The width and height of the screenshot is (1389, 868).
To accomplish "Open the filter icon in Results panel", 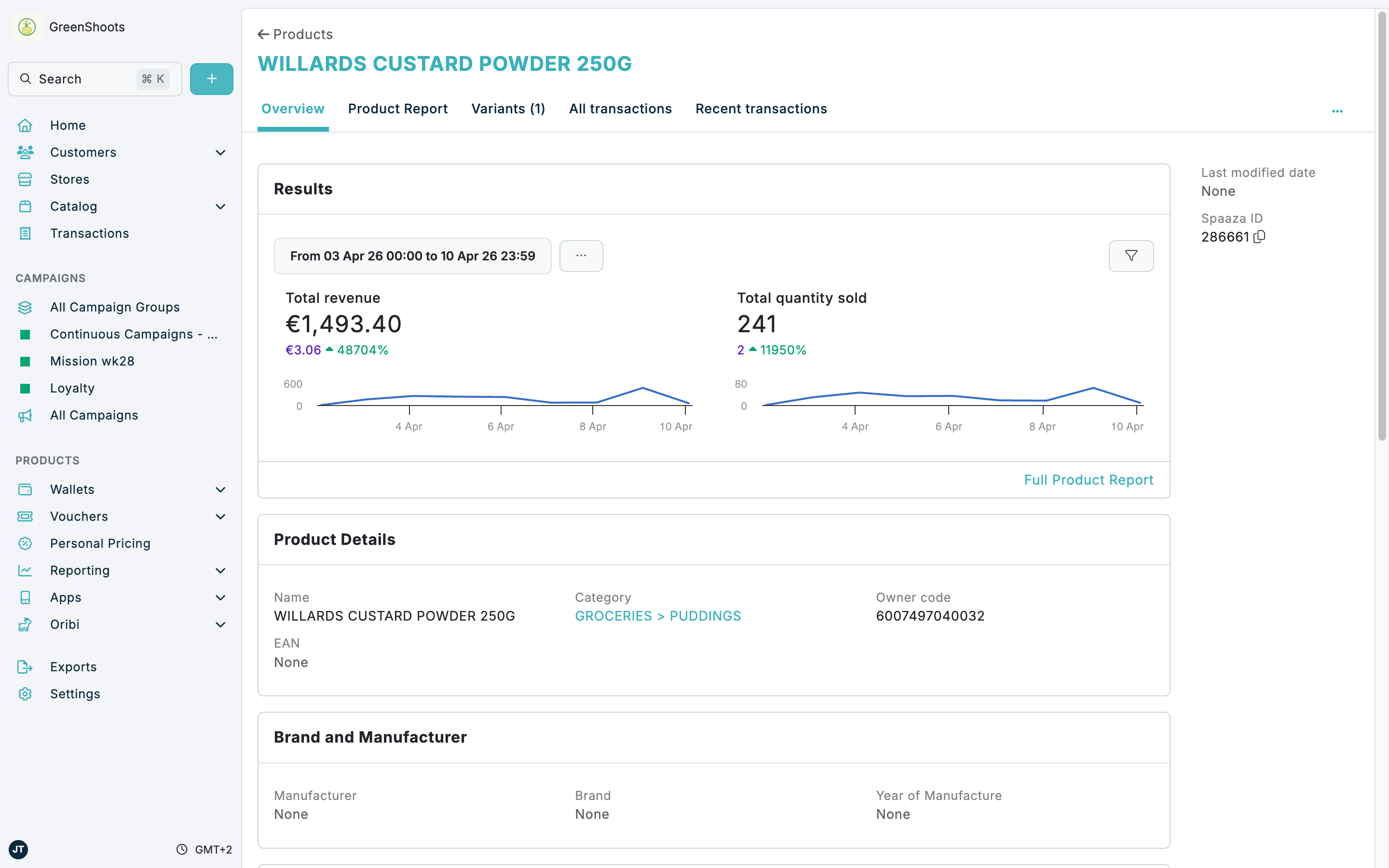I will tap(1131, 256).
